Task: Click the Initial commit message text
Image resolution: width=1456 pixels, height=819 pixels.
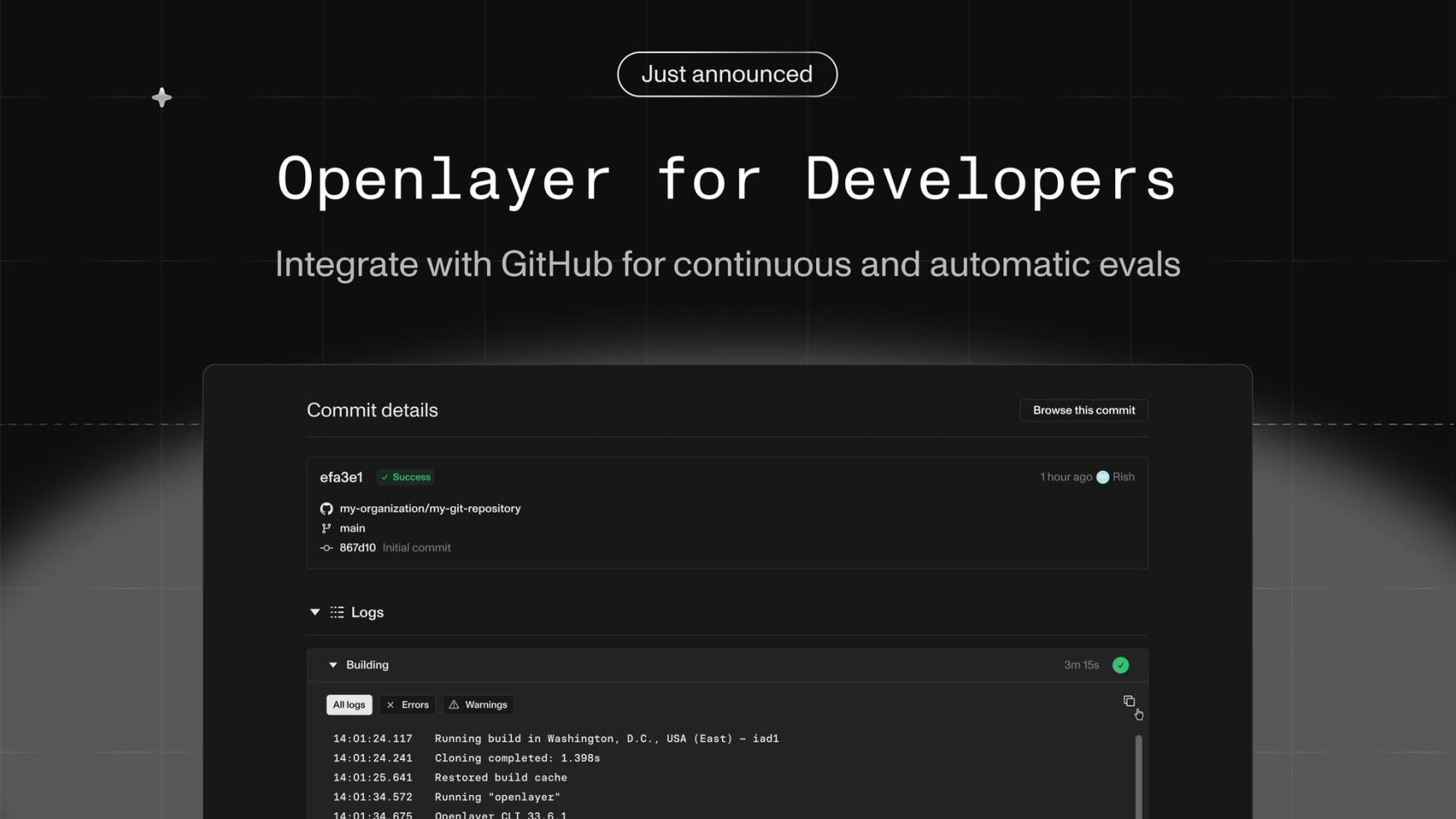Action: (416, 548)
